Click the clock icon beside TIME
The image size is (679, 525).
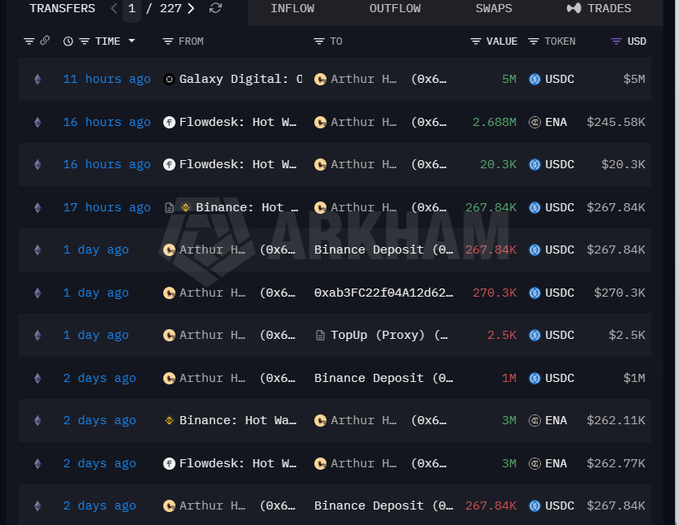tap(68, 41)
